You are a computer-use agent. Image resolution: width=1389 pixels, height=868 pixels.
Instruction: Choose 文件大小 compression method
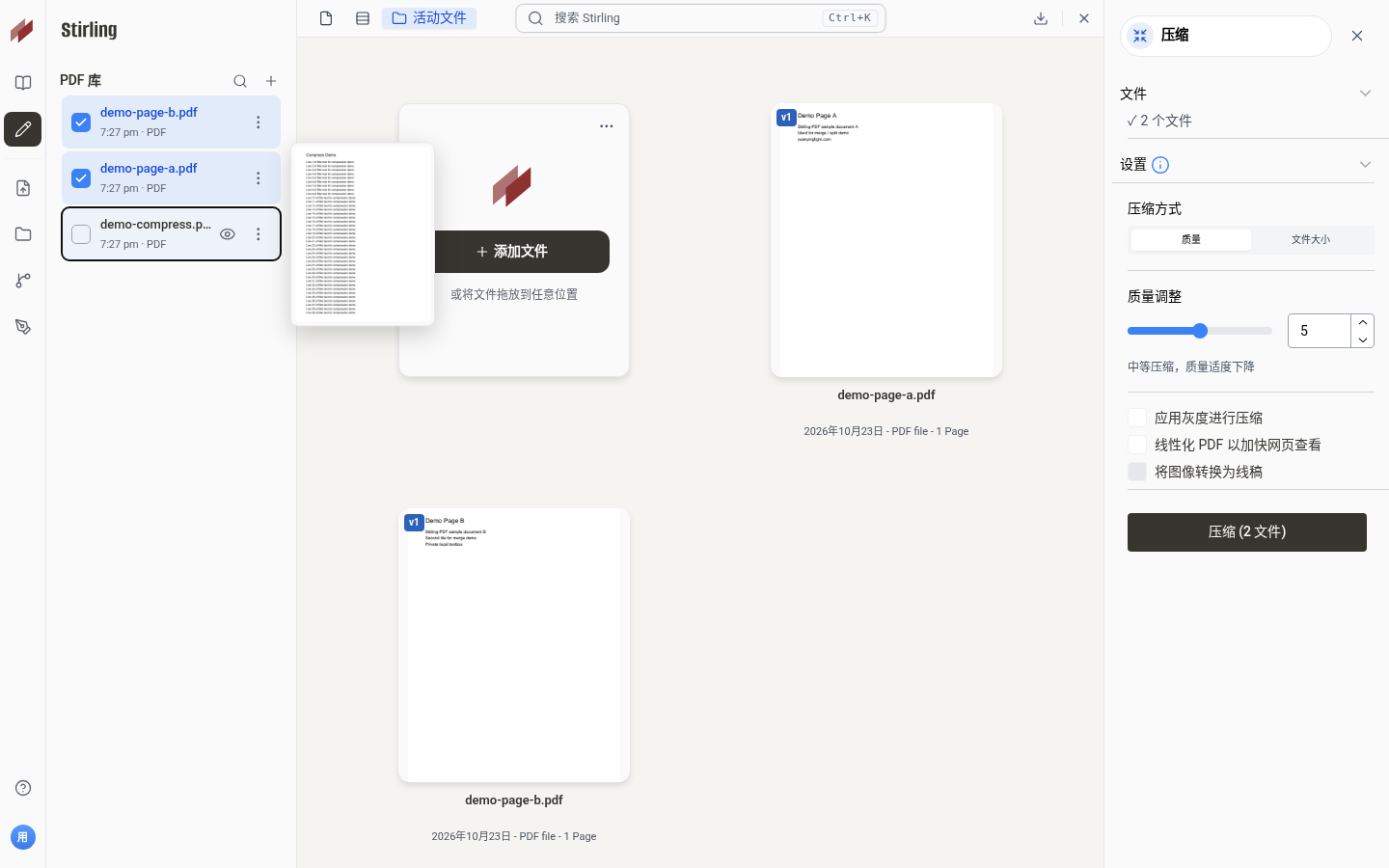point(1311,239)
